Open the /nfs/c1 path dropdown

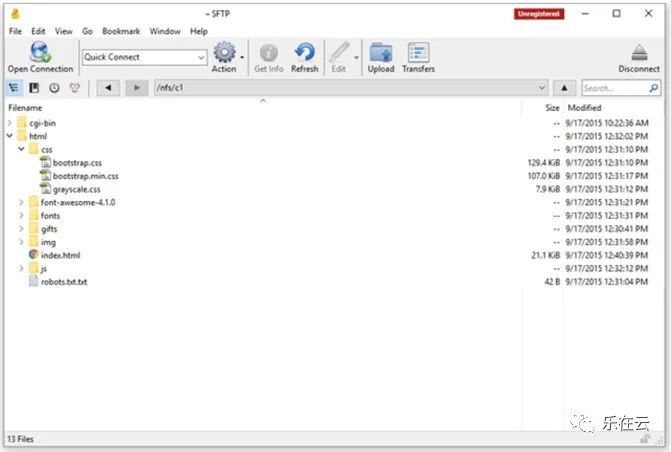coord(542,88)
